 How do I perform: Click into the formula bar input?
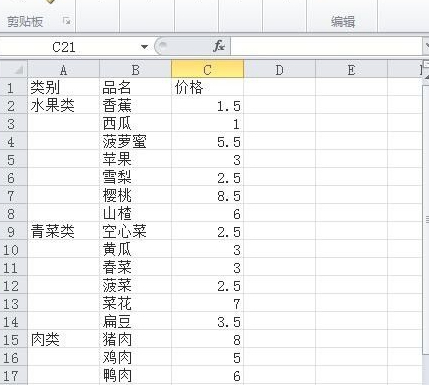[326, 46]
